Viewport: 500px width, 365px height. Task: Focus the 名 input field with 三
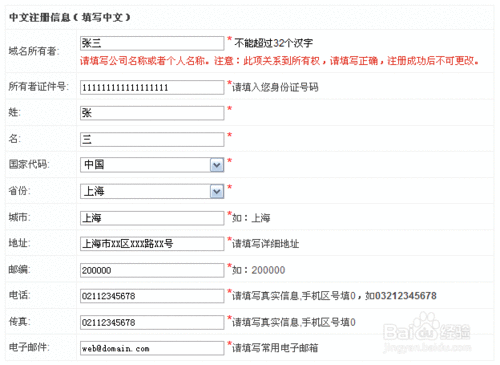pos(152,139)
